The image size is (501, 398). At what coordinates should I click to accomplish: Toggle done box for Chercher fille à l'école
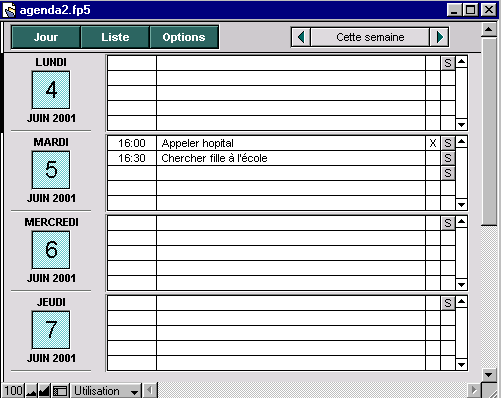point(433,158)
